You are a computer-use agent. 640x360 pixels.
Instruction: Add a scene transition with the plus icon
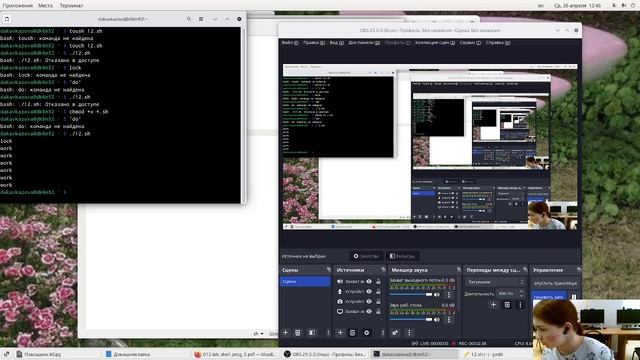(493, 304)
